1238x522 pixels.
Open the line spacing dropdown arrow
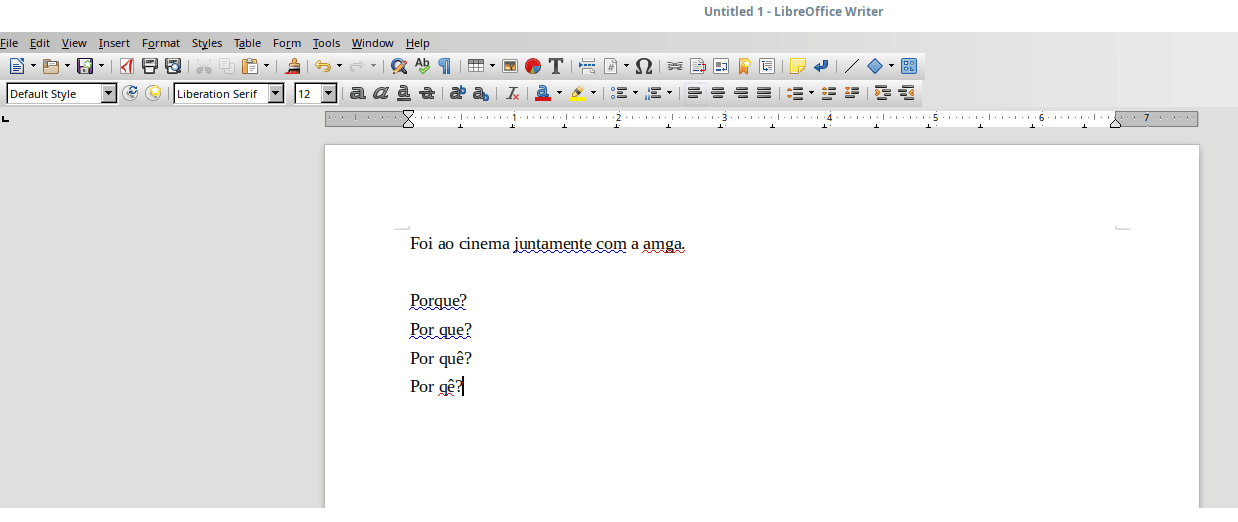811,93
